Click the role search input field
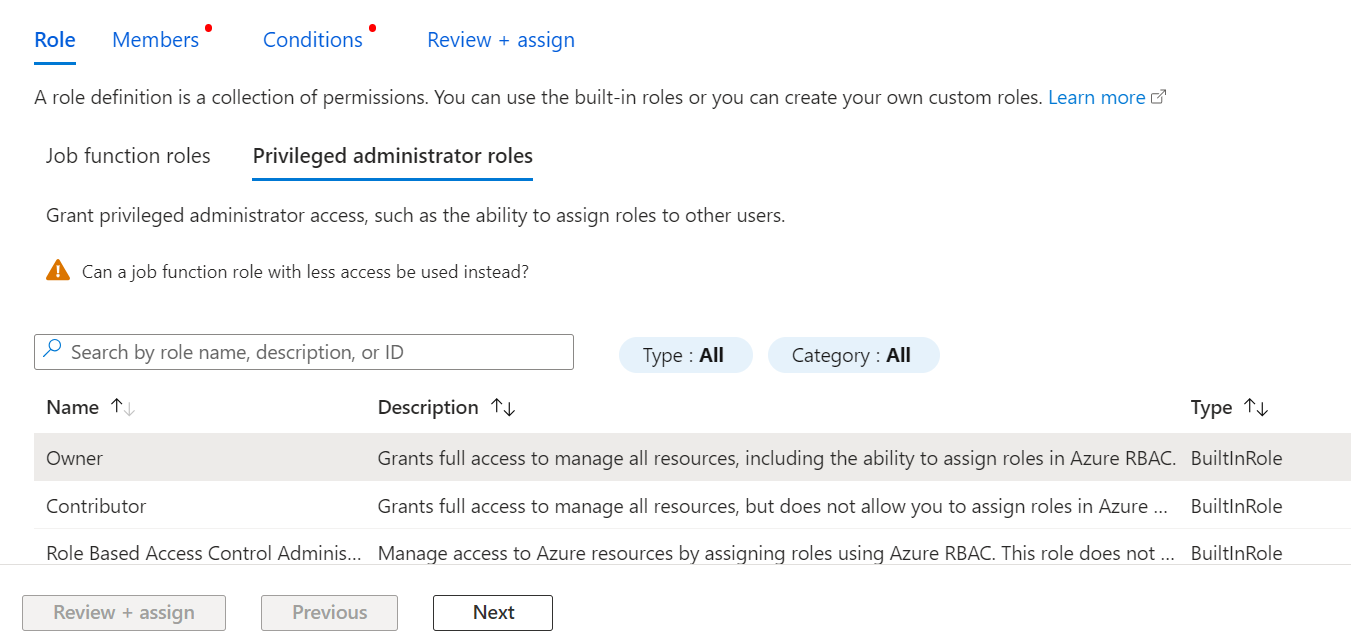Viewport: 1351px width, 642px height. 315,352
